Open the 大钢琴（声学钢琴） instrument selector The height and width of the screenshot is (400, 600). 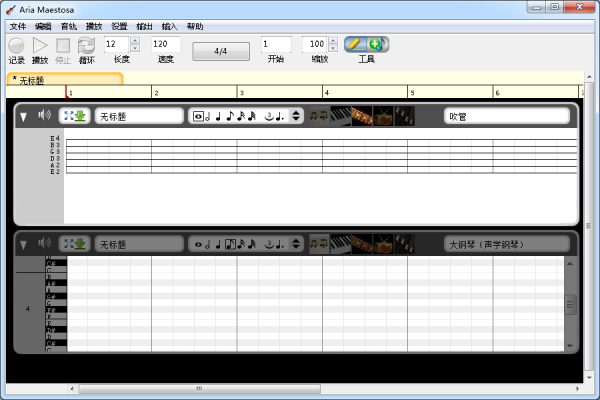506,243
